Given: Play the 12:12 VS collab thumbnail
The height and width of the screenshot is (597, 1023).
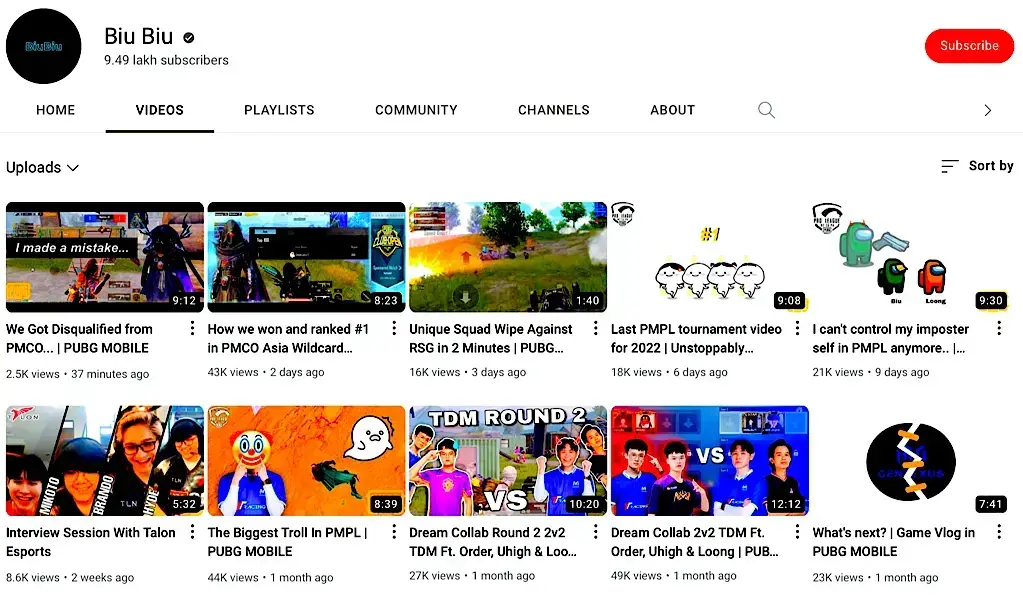Looking at the screenshot, I should tap(710, 461).
